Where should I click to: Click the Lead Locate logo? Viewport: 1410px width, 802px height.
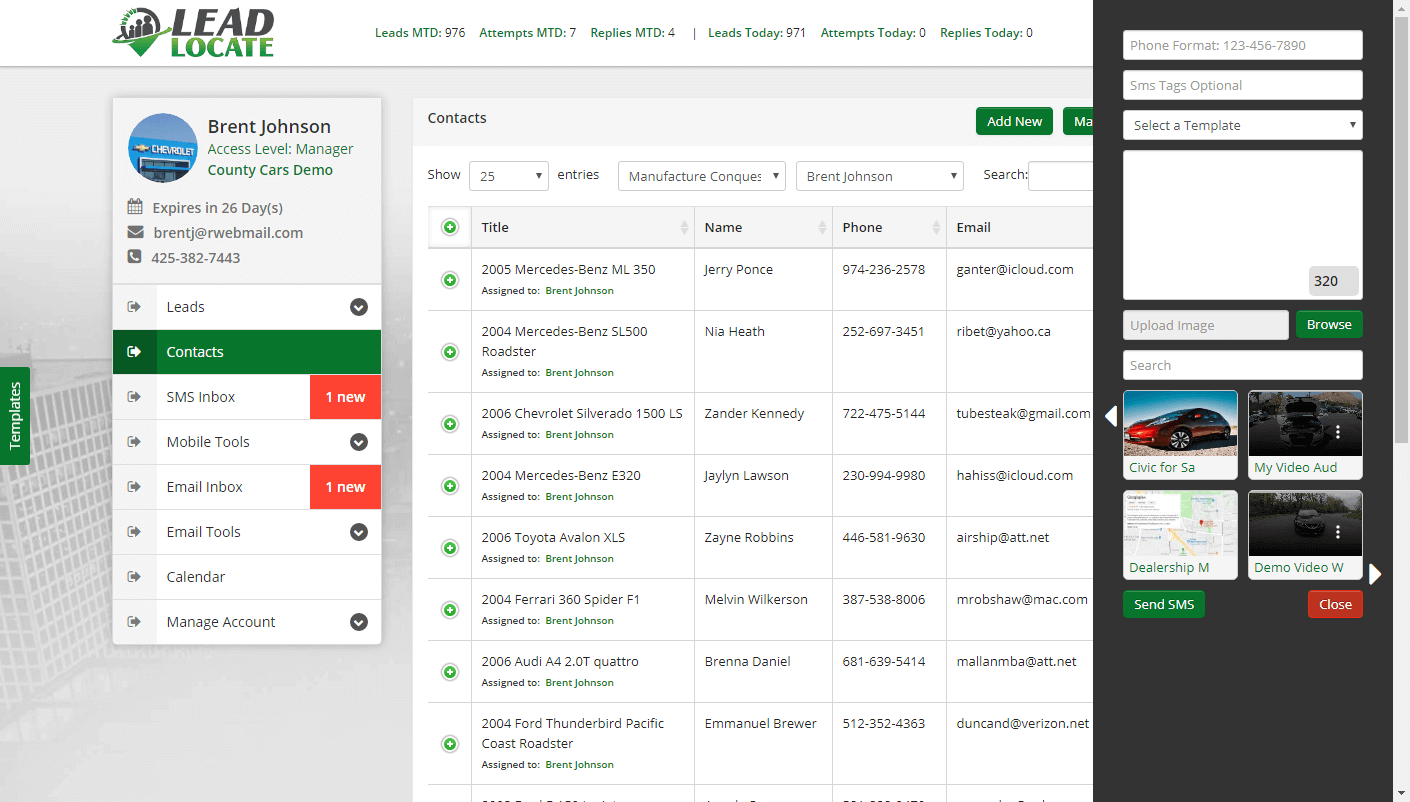point(193,32)
